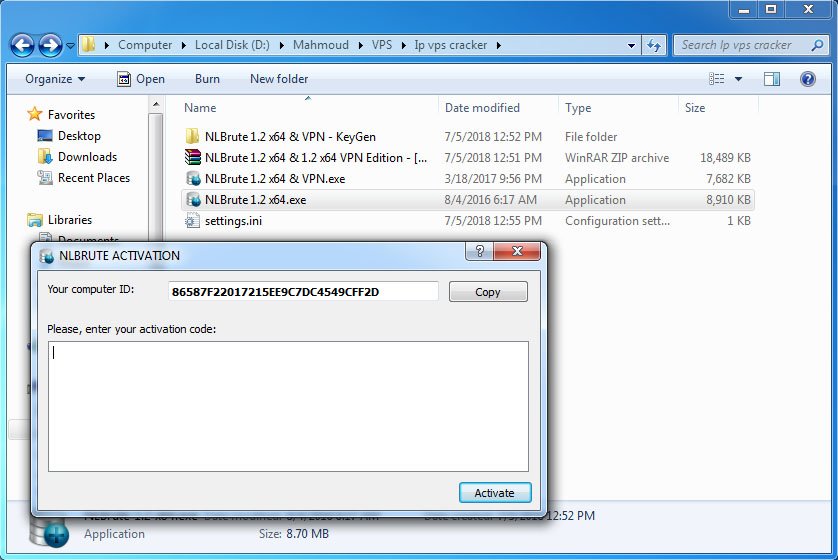This screenshot has height=560, width=838.
Task: Toggle the preview pane icon
Action: pyautogui.click(x=772, y=79)
